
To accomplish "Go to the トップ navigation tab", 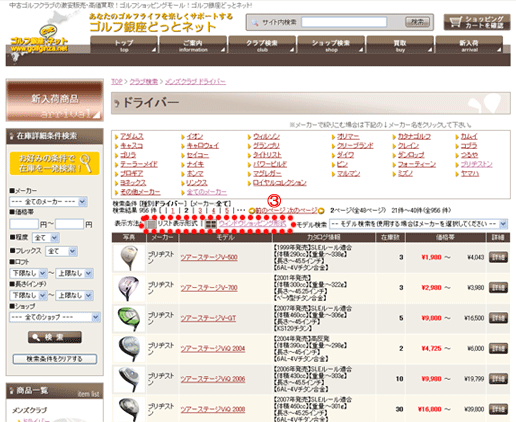I will click(124, 45).
